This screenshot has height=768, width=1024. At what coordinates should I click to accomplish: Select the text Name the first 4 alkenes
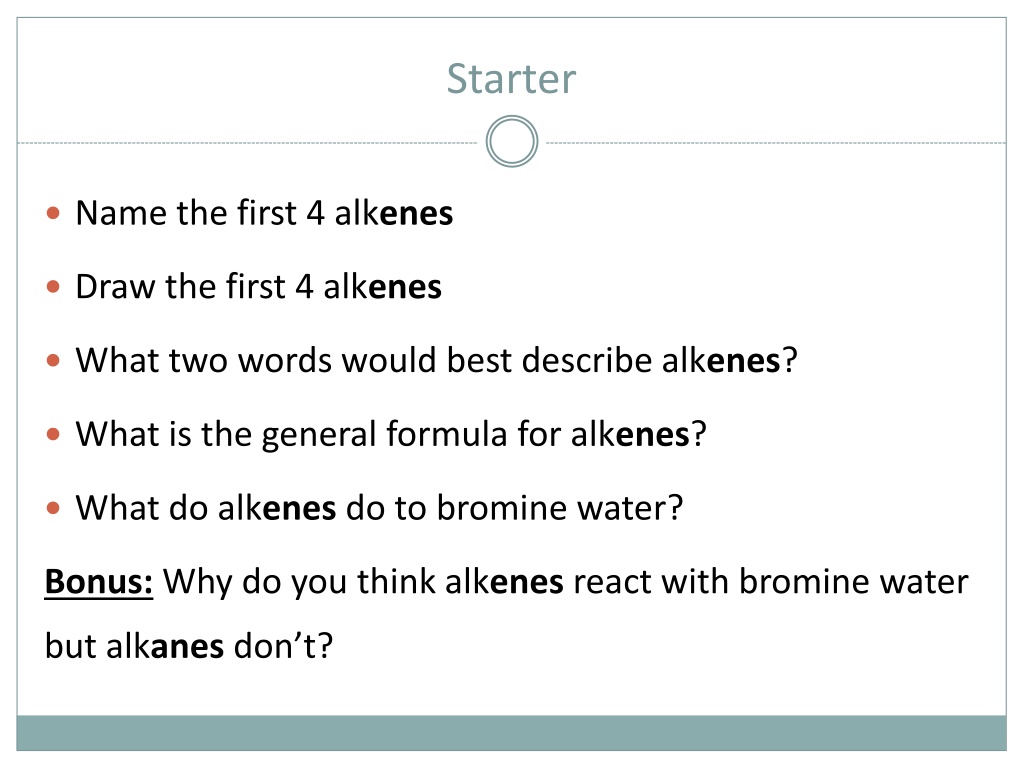[264, 213]
